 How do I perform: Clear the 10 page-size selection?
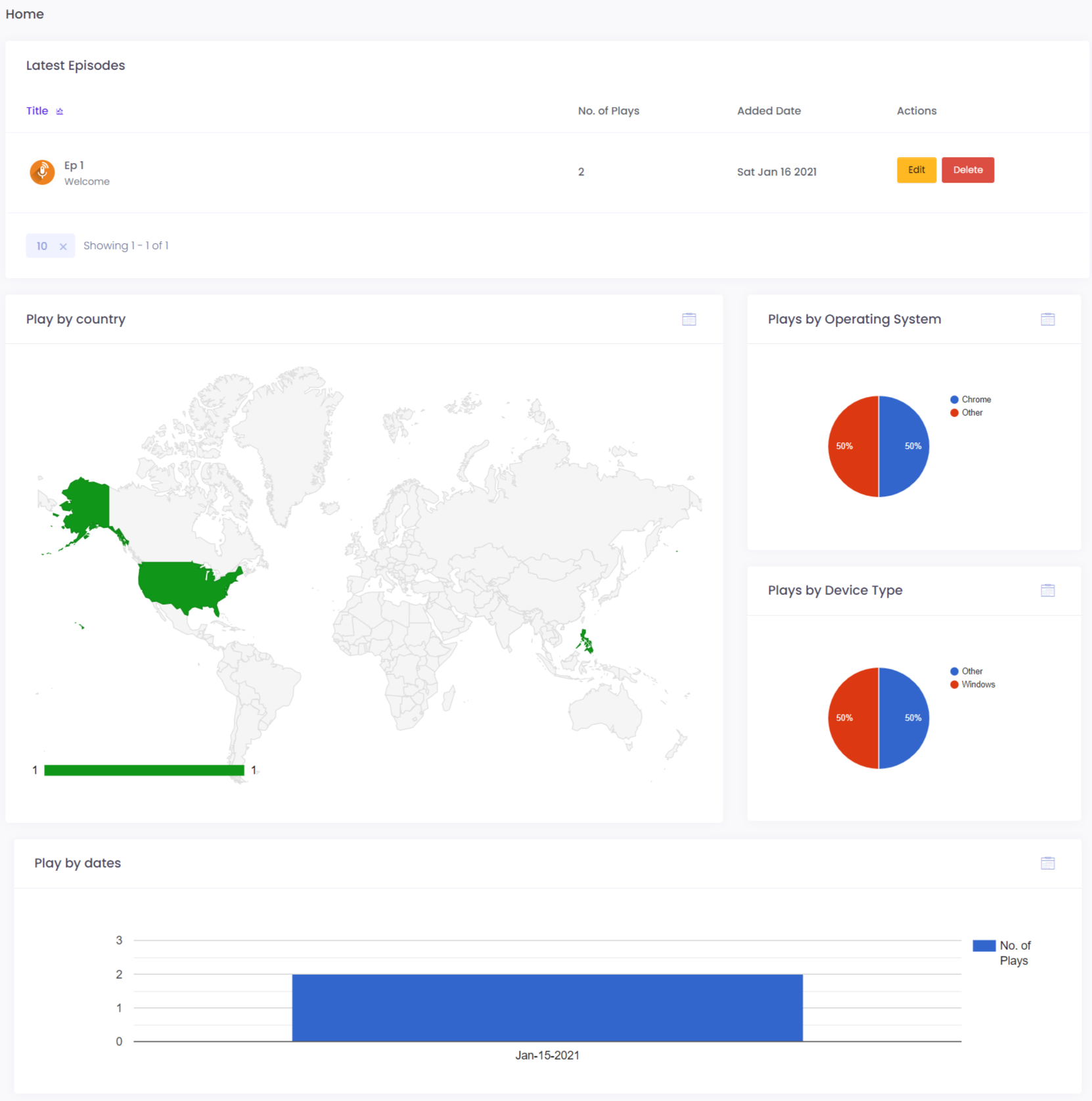click(x=63, y=246)
